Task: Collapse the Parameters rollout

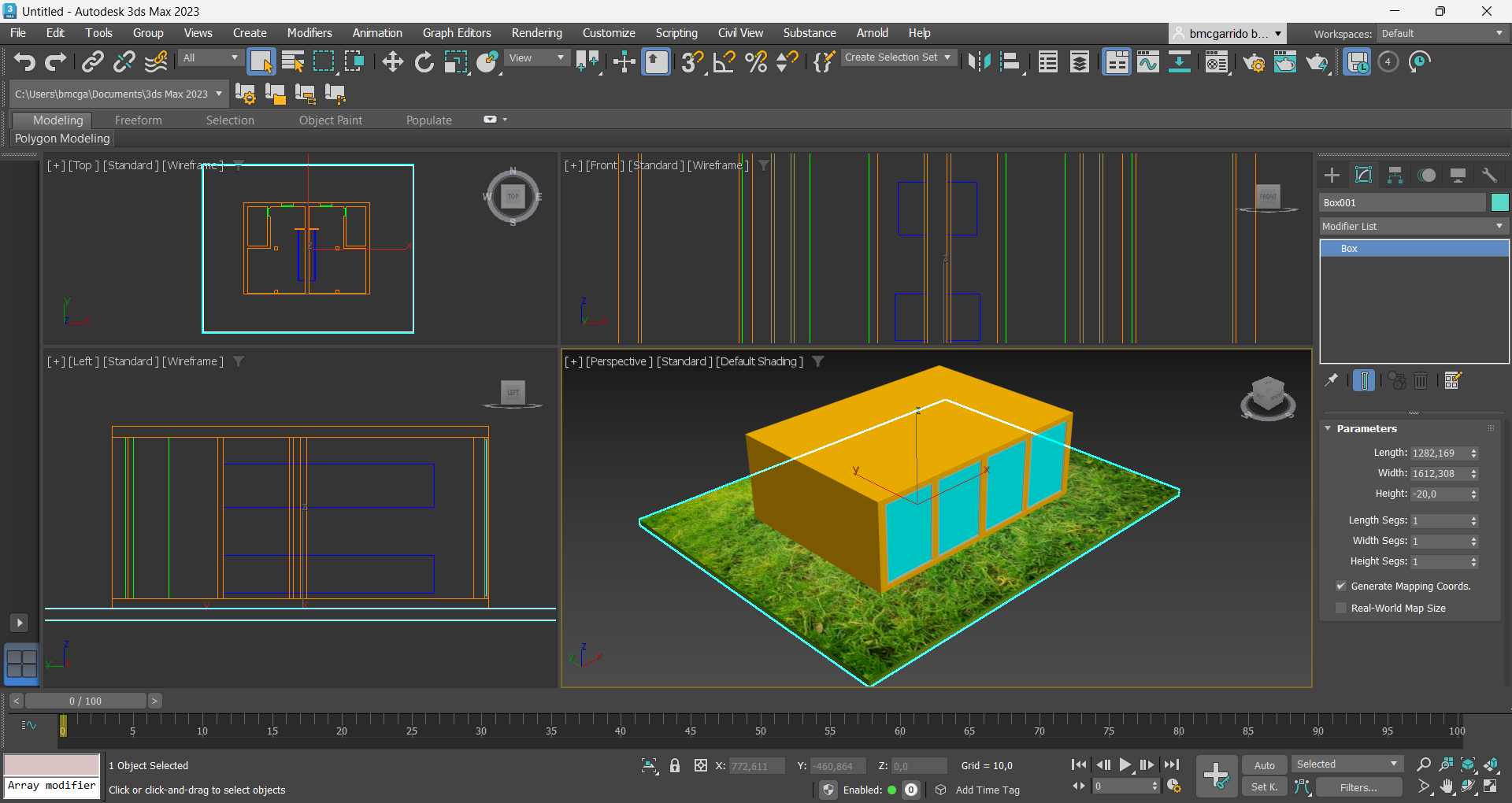Action: coord(1366,428)
